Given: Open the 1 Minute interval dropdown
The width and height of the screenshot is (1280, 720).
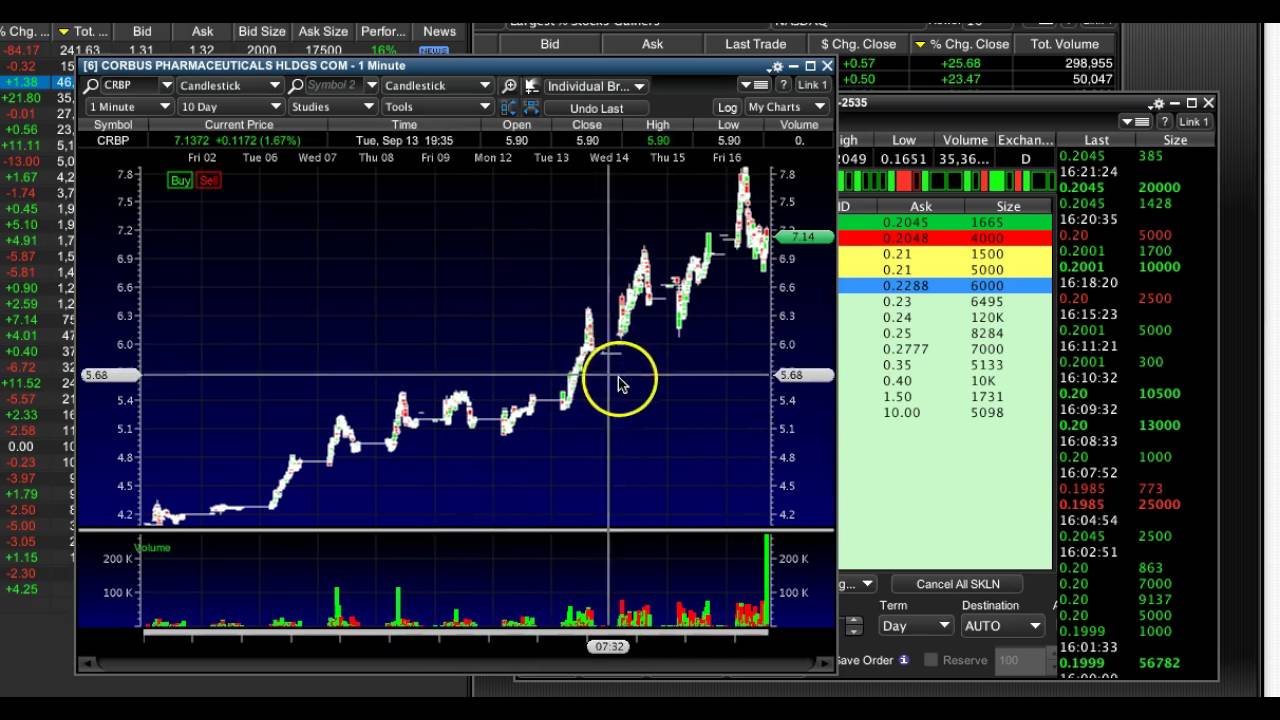Looking at the screenshot, I should pyautogui.click(x=130, y=107).
